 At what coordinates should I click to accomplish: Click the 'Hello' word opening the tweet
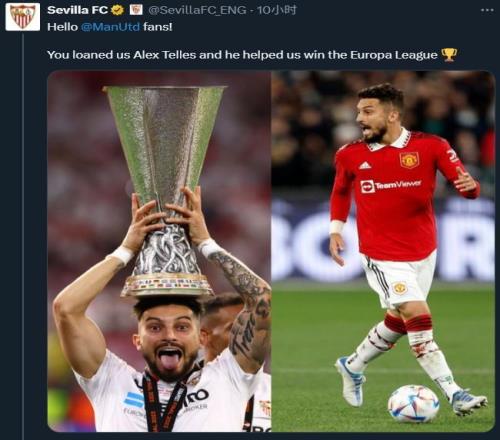coord(62,27)
